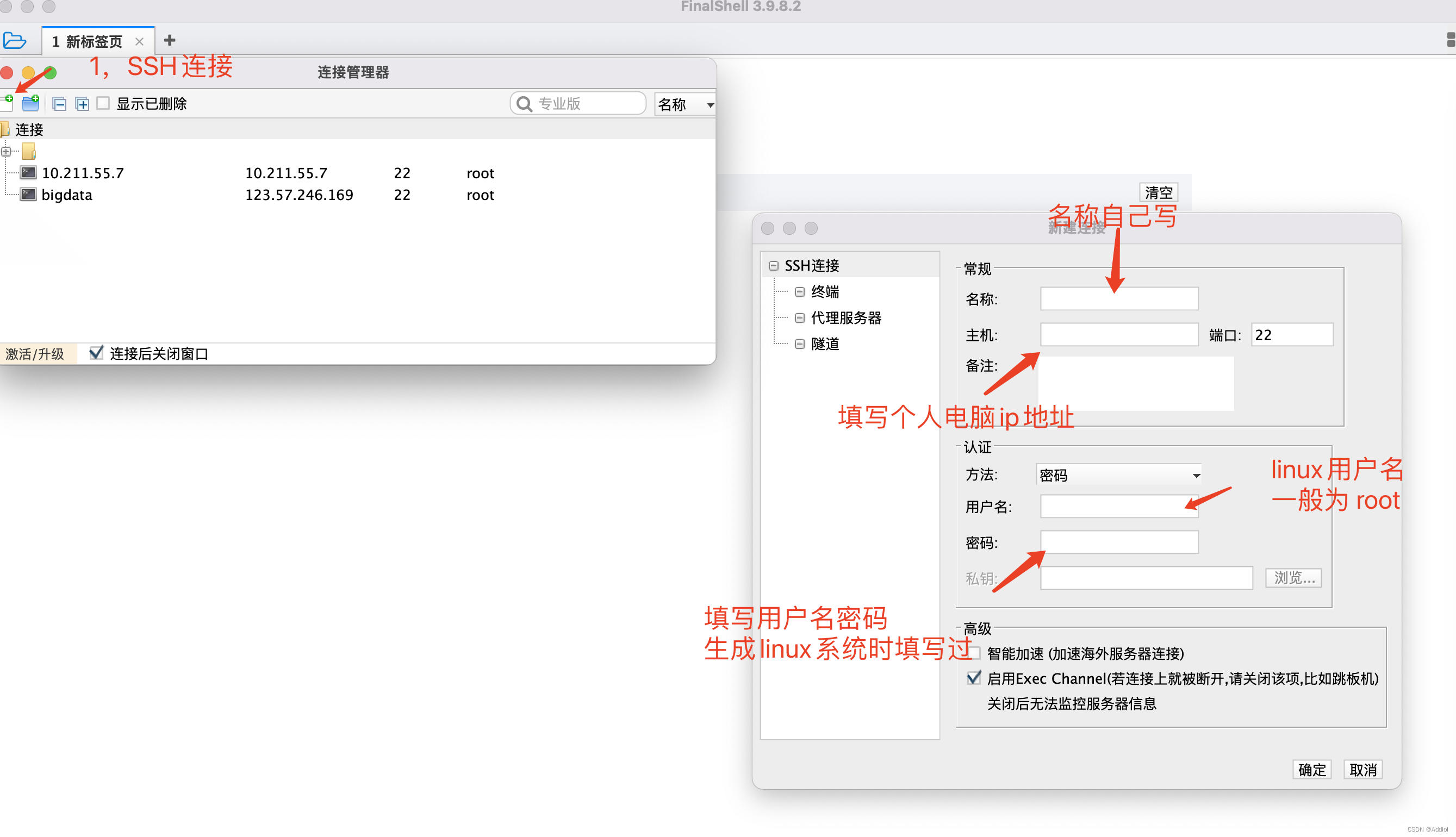Click the 确定 button

1312,769
